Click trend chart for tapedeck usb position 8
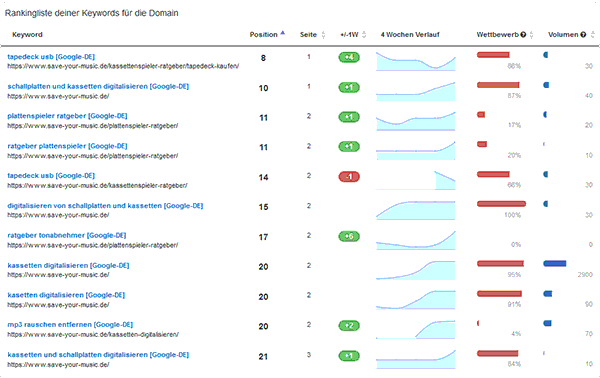600x378 pixels. click(x=416, y=61)
